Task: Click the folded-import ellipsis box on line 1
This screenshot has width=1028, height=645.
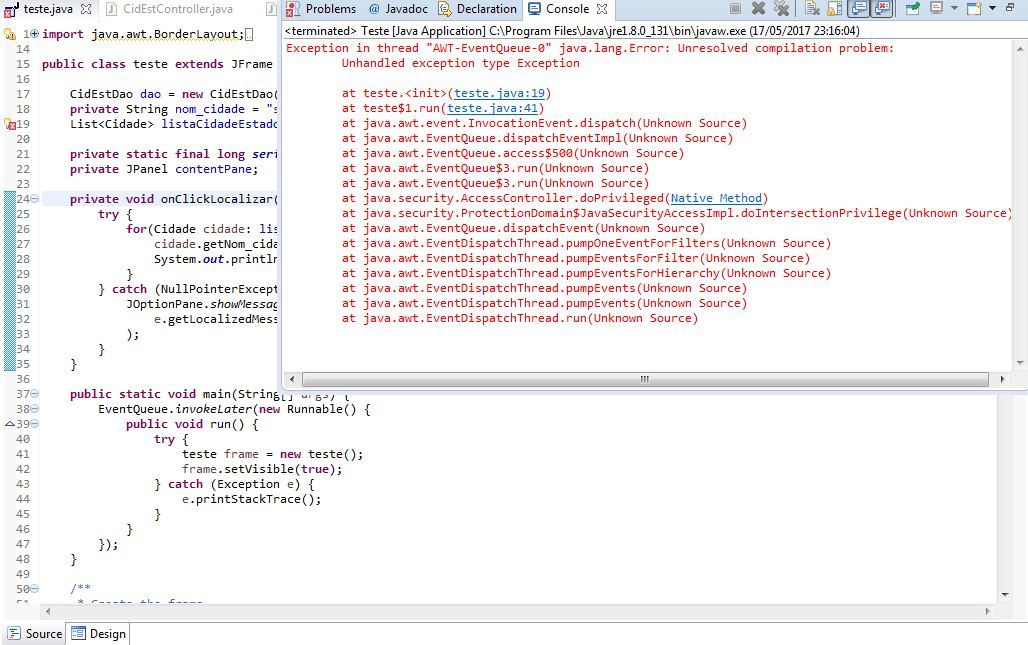Action: click(249, 34)
